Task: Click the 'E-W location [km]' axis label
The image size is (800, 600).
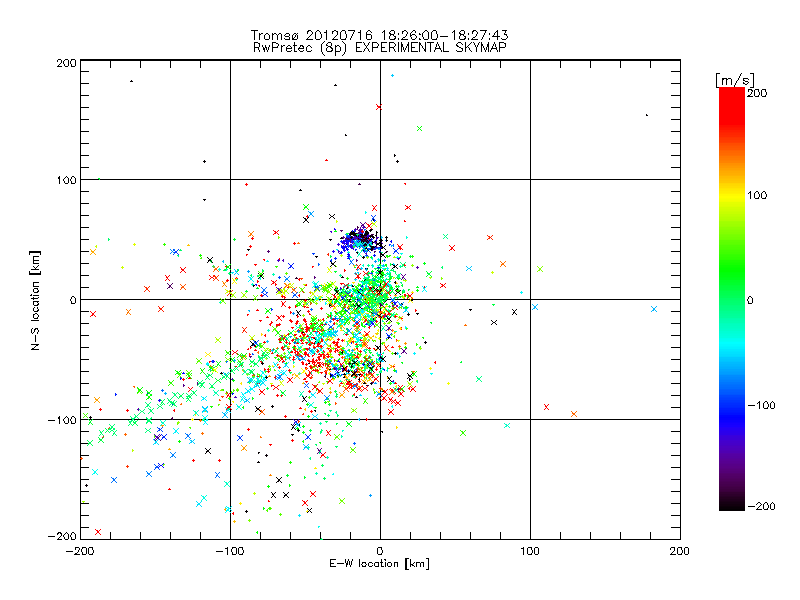Action: [379, 563]
